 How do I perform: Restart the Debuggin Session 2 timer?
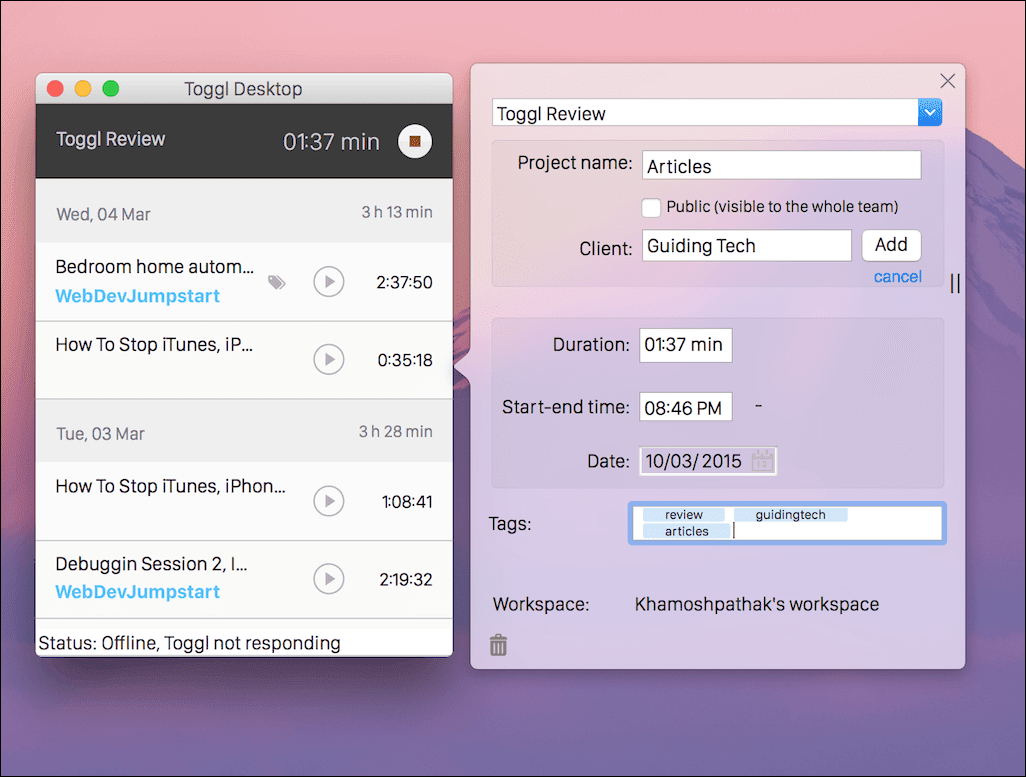tap(328, 578)
